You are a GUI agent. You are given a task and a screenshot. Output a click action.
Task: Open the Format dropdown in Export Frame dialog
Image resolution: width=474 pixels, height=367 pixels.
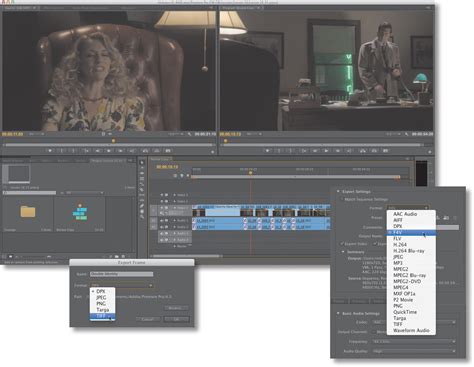point(122,285)
